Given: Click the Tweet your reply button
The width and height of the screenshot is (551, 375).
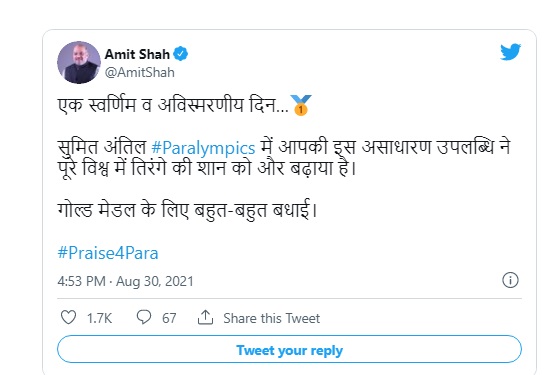Looking at the screenshot, I should pyautogui.click(x=289, y=349).
